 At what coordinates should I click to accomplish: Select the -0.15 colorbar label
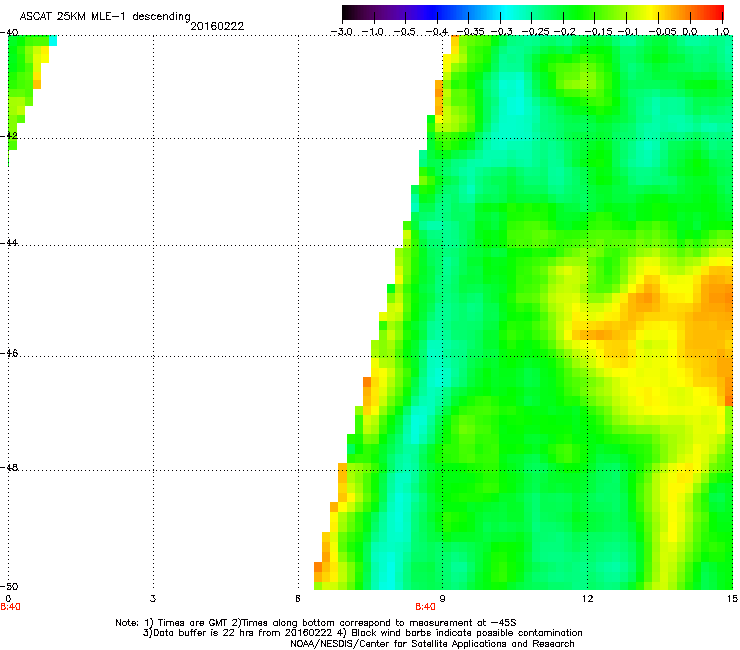tap(598, 32)
